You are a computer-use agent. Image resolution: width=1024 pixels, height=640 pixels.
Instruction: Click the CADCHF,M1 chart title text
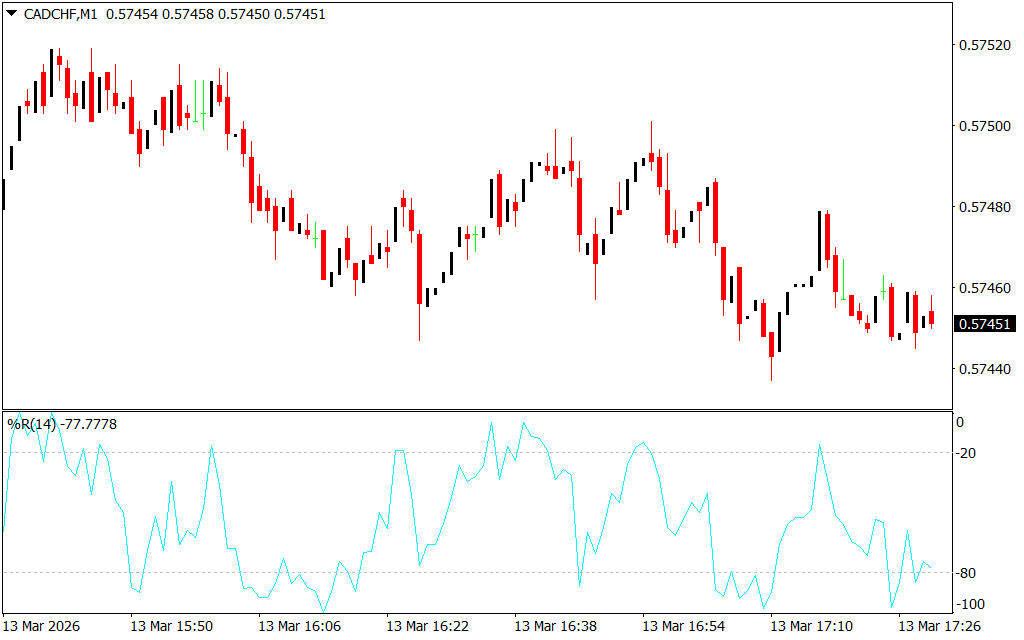[60, 15]
